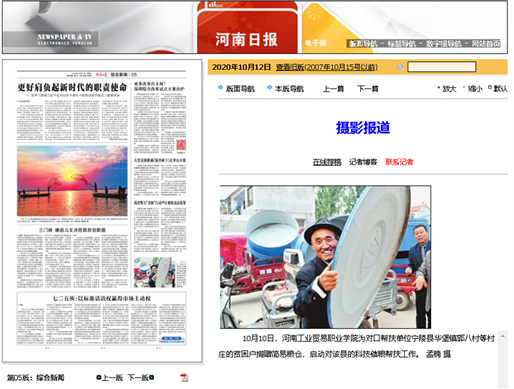The height and width of the screenshot is (389, 514).
Task: Click the magnifier search icon
Action: (x=400, y=67)
